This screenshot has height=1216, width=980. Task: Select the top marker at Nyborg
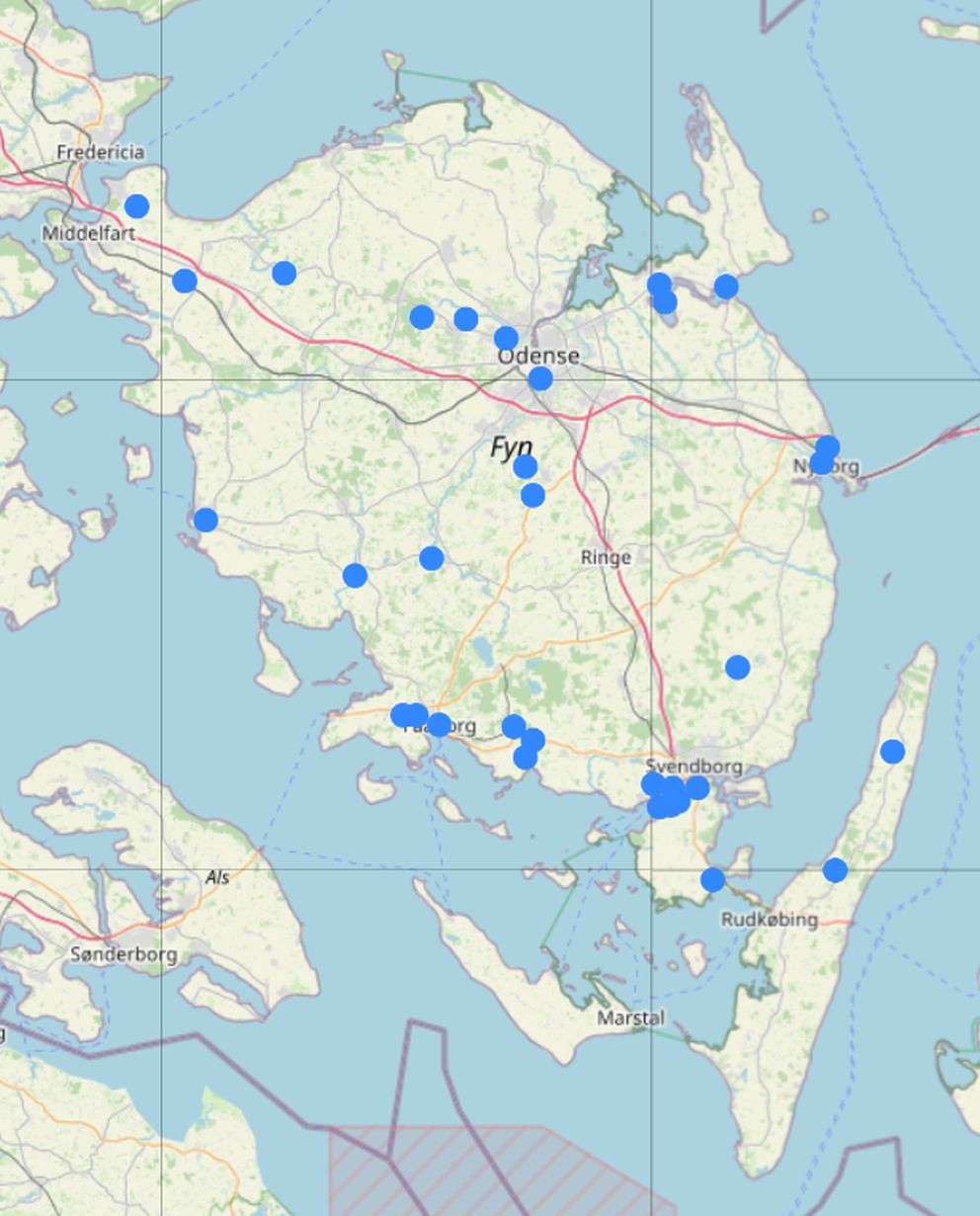click(x=828, y=447)
